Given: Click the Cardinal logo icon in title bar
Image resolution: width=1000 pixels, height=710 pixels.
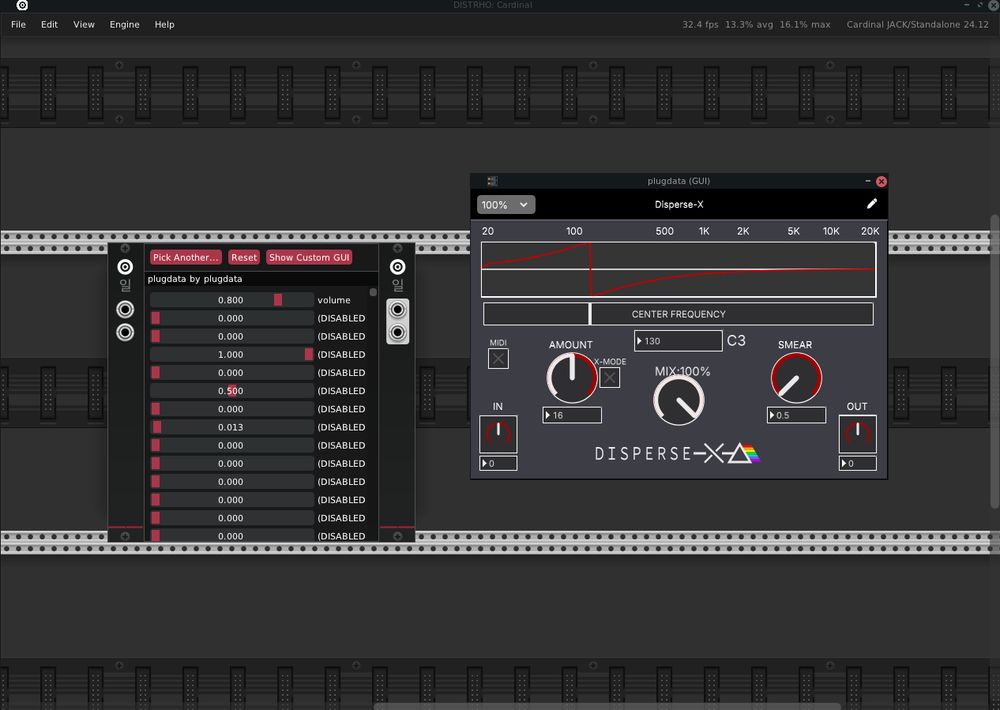Looking at the screenshot, I should pyautogui.click(x=22, y=5).
